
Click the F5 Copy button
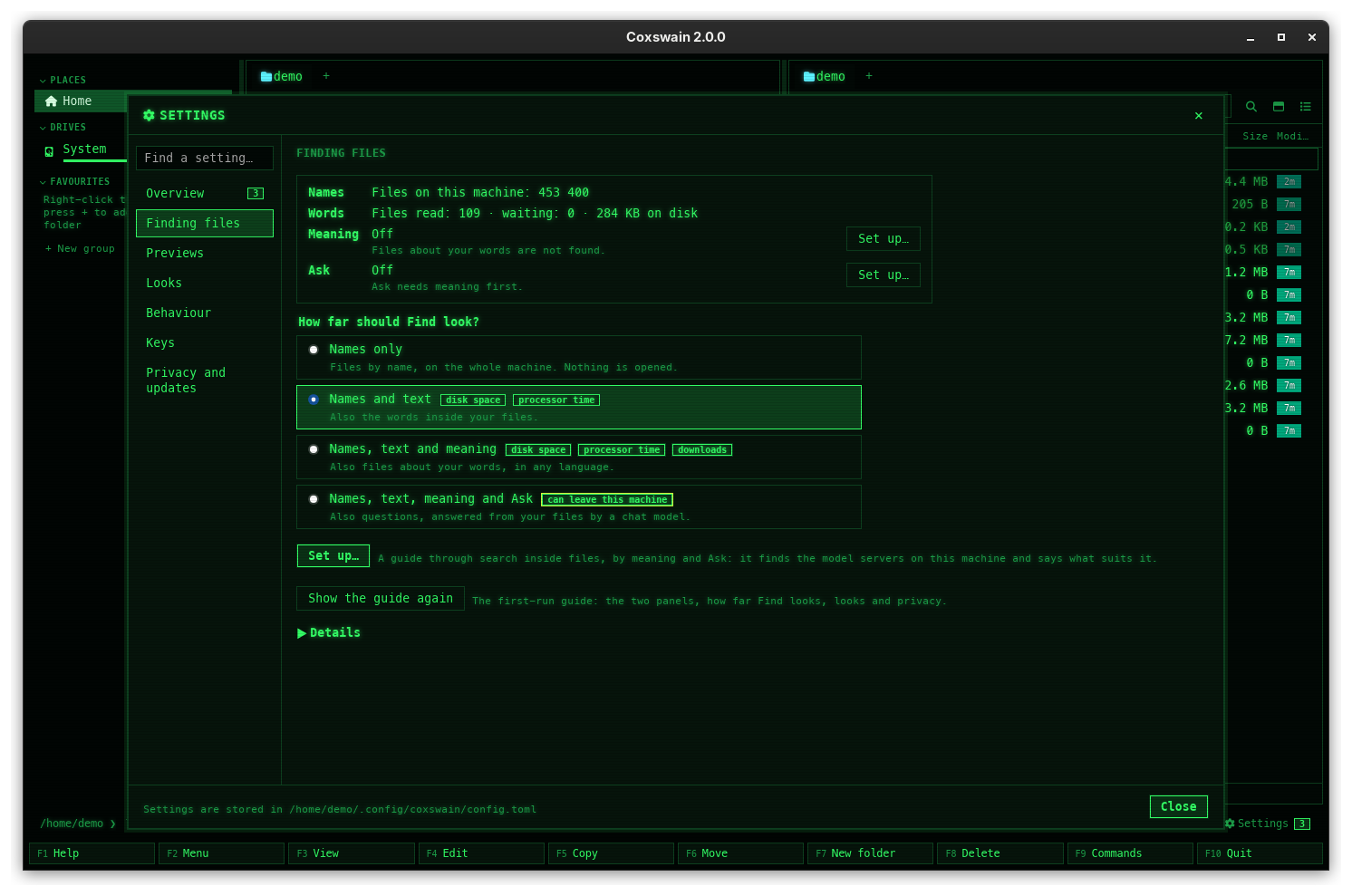[x=612, y=853]
